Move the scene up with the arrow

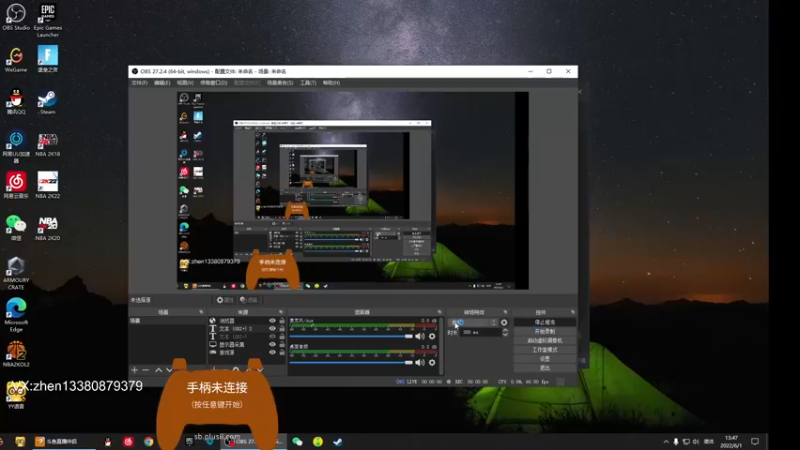tap(158, 370)
